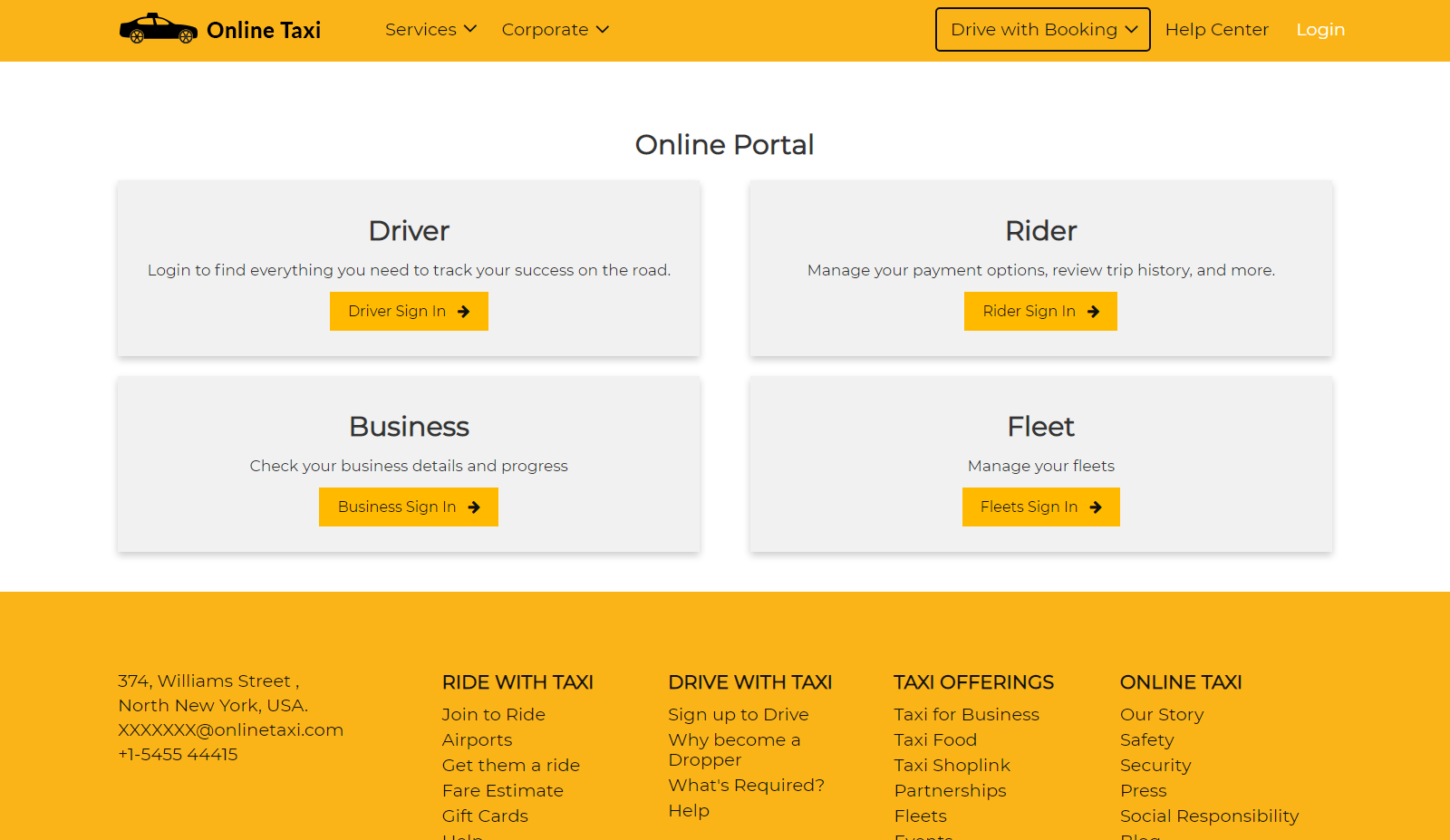This screenshot has height=840, width=1450.
Task: Click the RIDE WITH TAXI footer heading
Action: coord(517,682)
